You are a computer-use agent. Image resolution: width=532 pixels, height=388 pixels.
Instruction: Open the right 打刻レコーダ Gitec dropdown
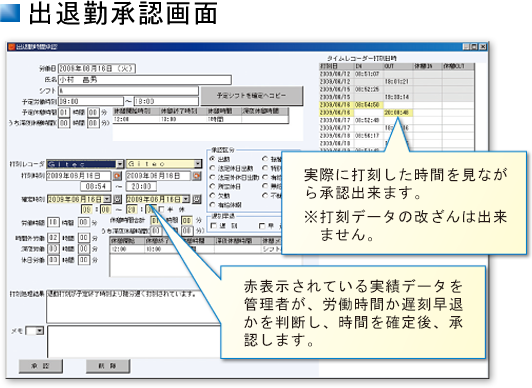click(198, 164)
